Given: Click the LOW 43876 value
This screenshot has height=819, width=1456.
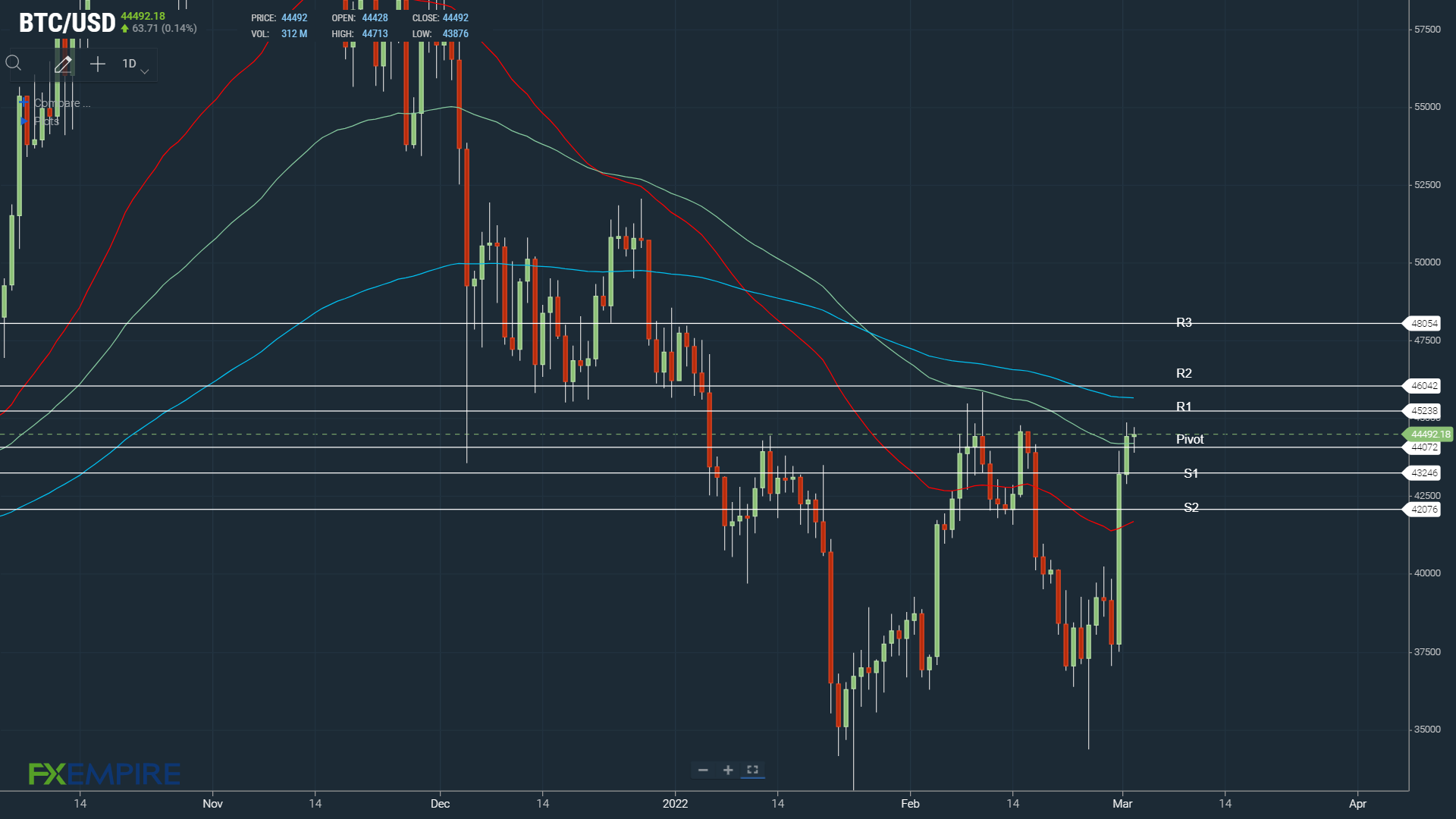Looking at the screenshot, I should tap(455, 34).
